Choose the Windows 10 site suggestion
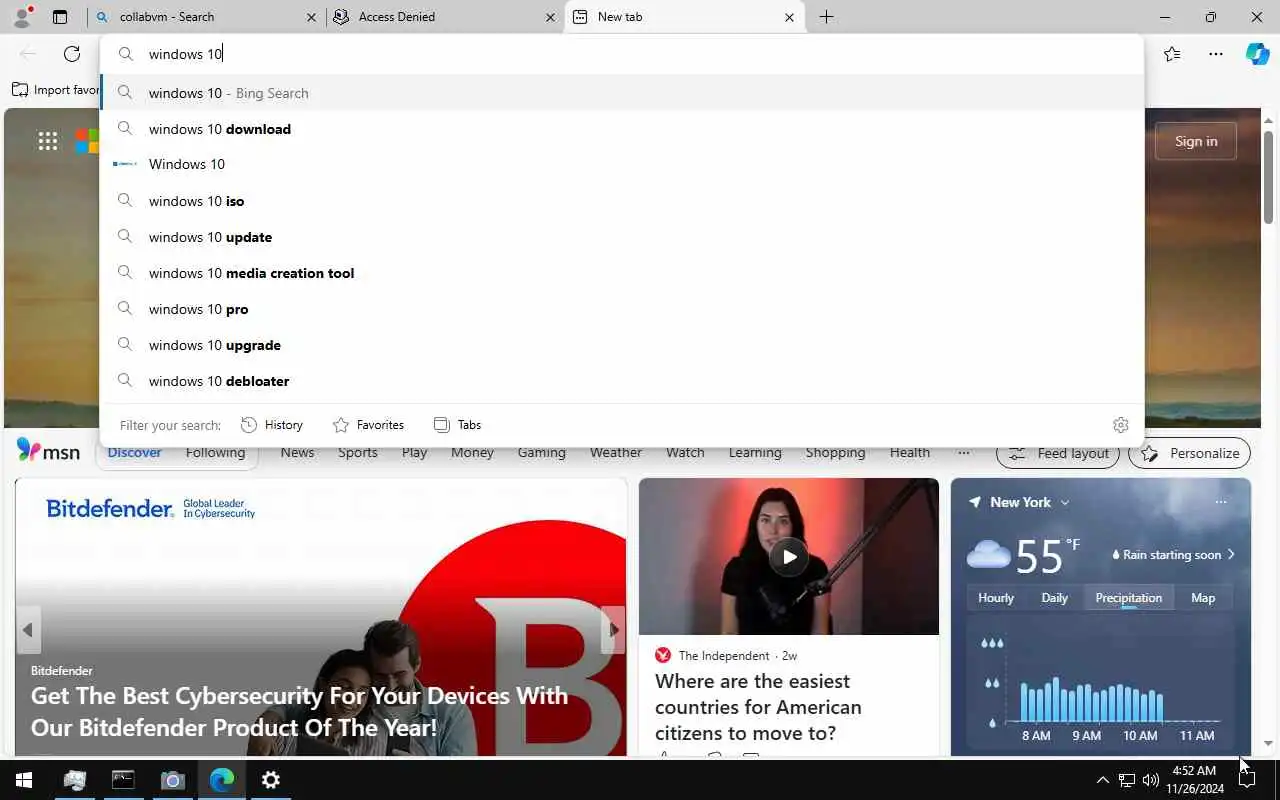This screenshot has height=800, width=1280. point(622,164)
